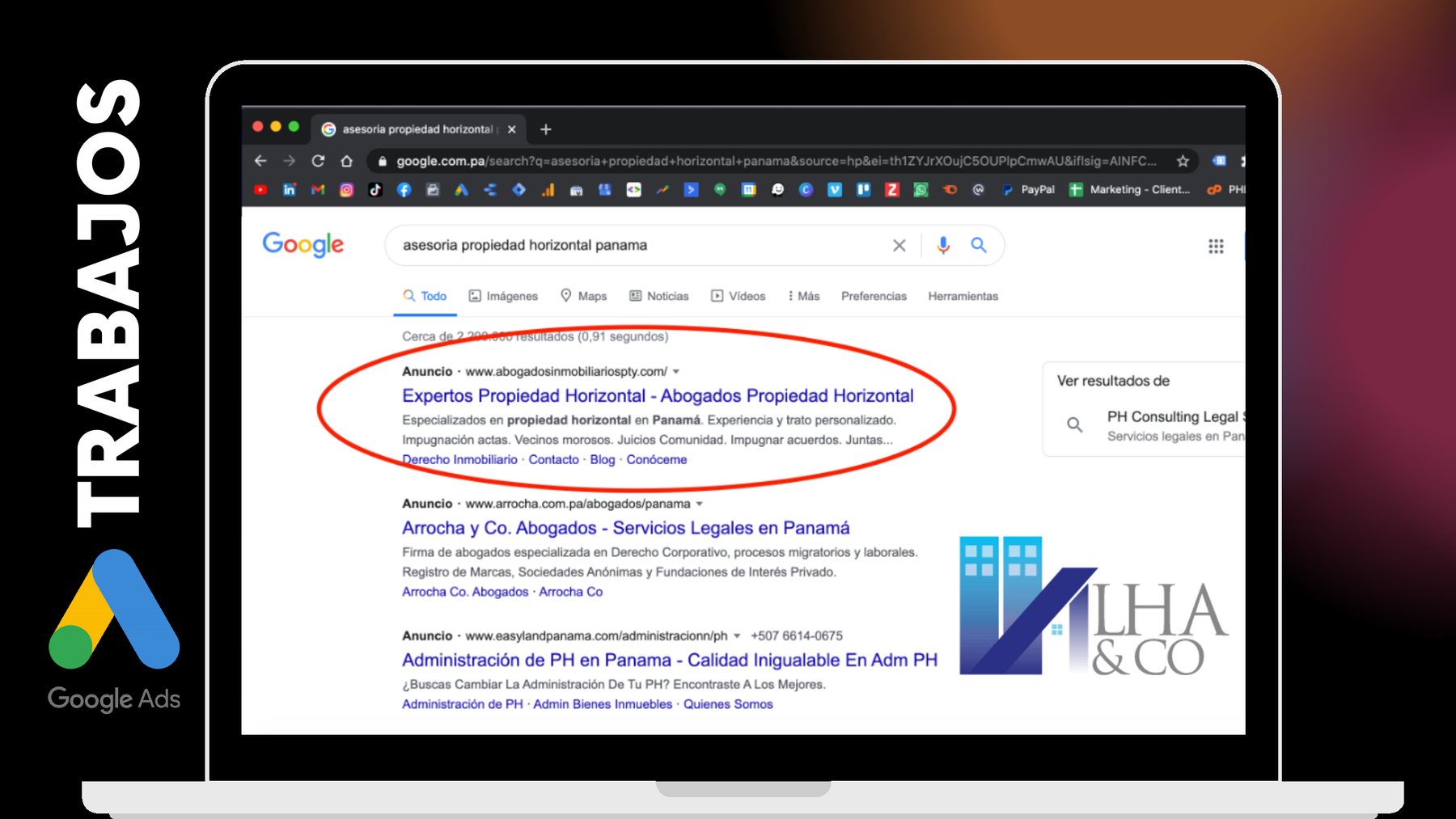Image resolution: width=1456 pixels, height=819 pixels.
Task: Switch to the Maps tab
Action: pos(584,296)
